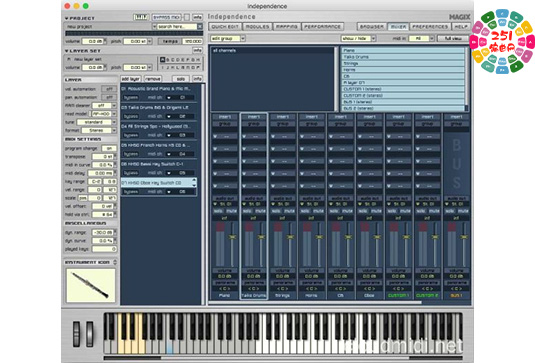Switch to the Modules tab

tap(257, 27)
